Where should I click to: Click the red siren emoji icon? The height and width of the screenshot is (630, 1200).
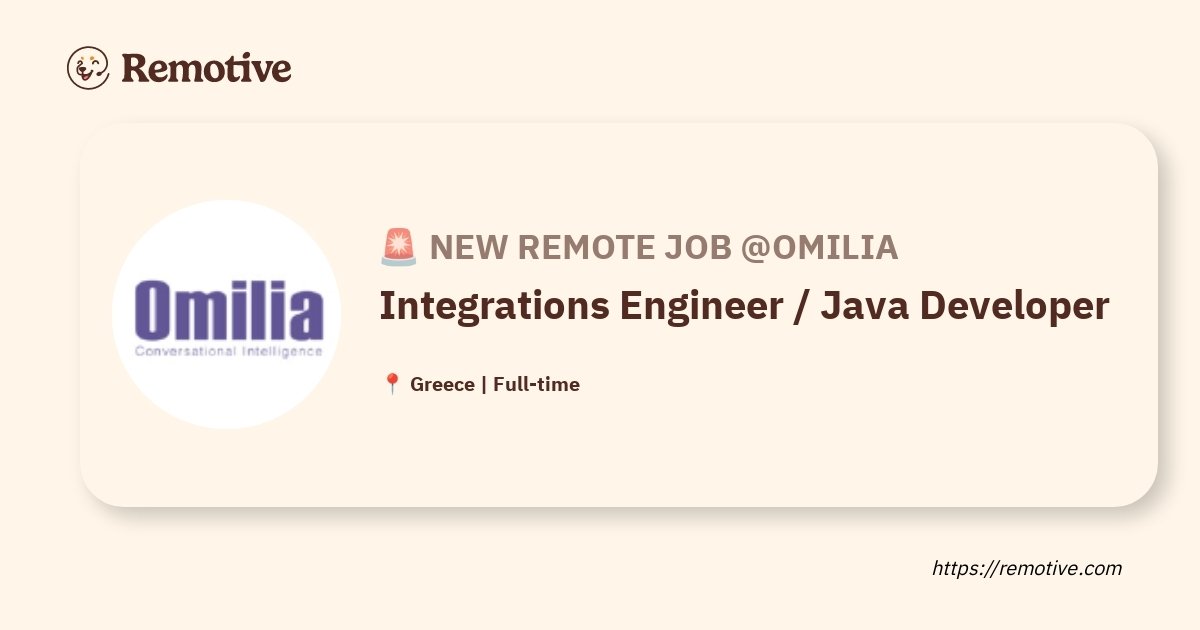click(399, 247)
